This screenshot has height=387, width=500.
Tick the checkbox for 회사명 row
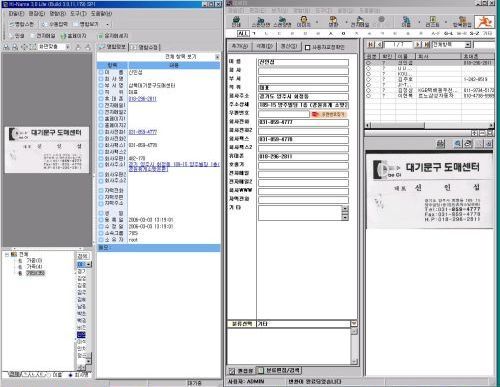pos(101,79)
